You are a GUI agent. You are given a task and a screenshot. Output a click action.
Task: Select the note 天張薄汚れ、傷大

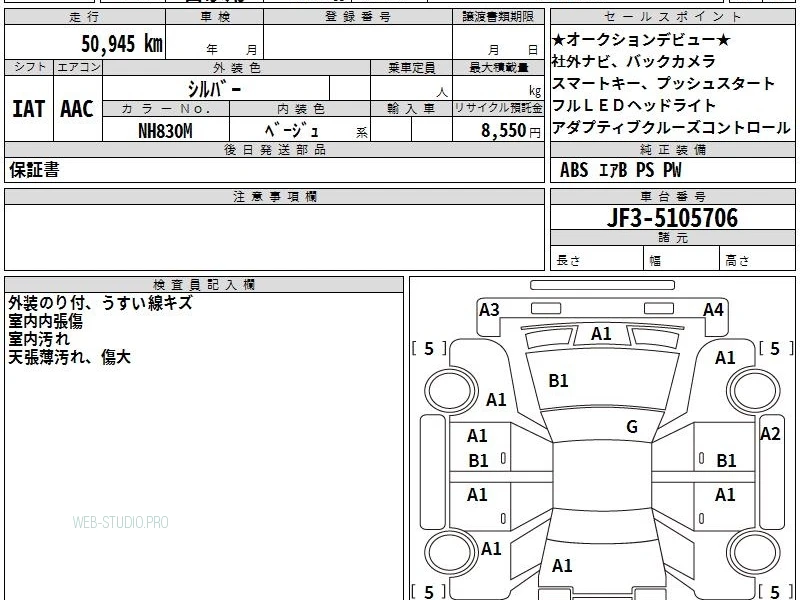pos(69,357)
